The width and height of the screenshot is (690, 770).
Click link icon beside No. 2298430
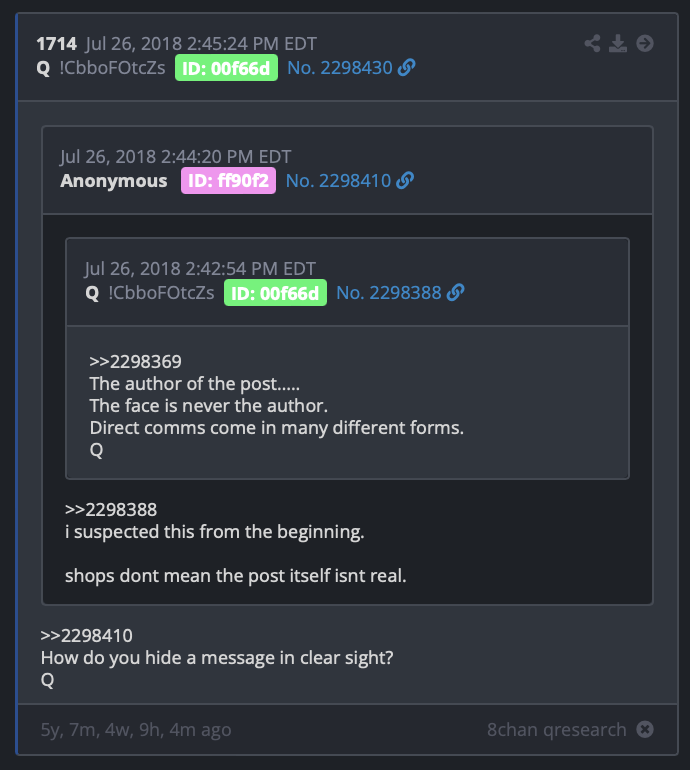click(x=406, y=67)
